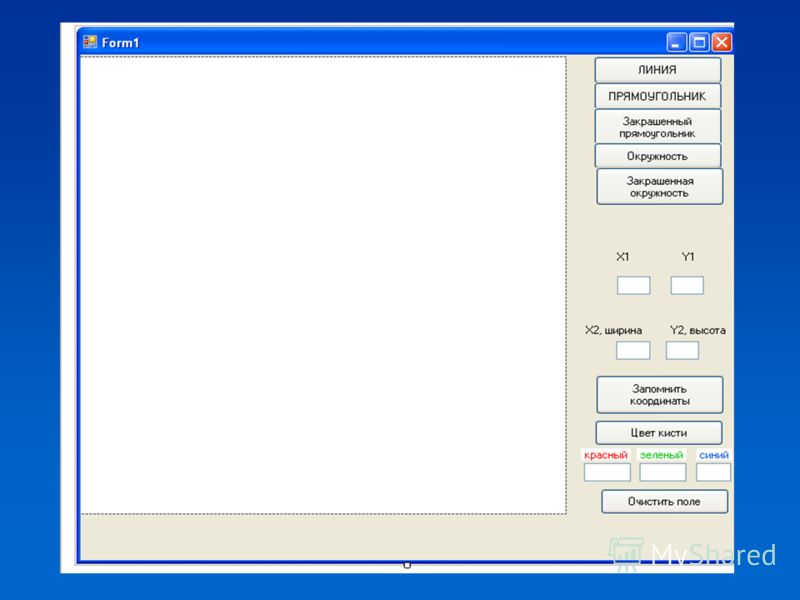This screenshot has width=800, height=600.
Task: Choose Закрашенный прямоугольник button
Action: pos(658,127)
